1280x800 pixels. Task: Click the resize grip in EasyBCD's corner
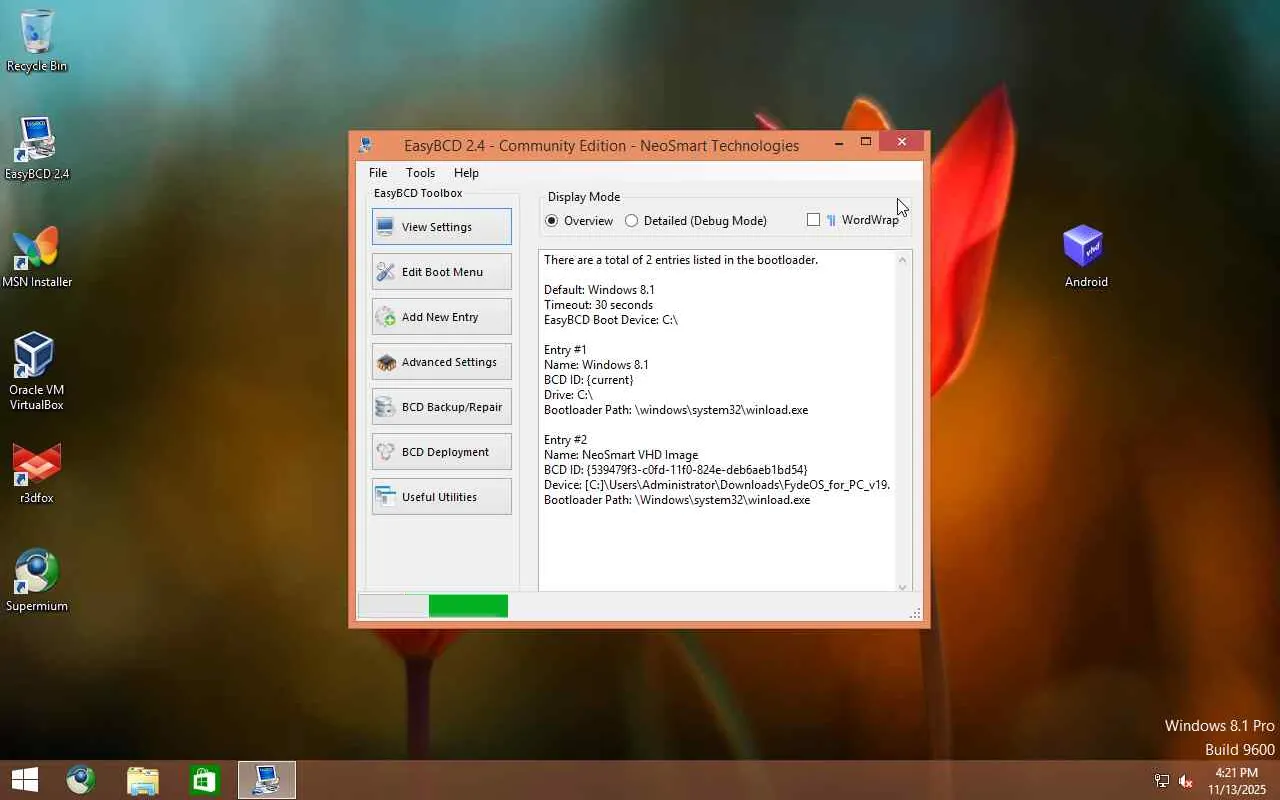(915, 613)
